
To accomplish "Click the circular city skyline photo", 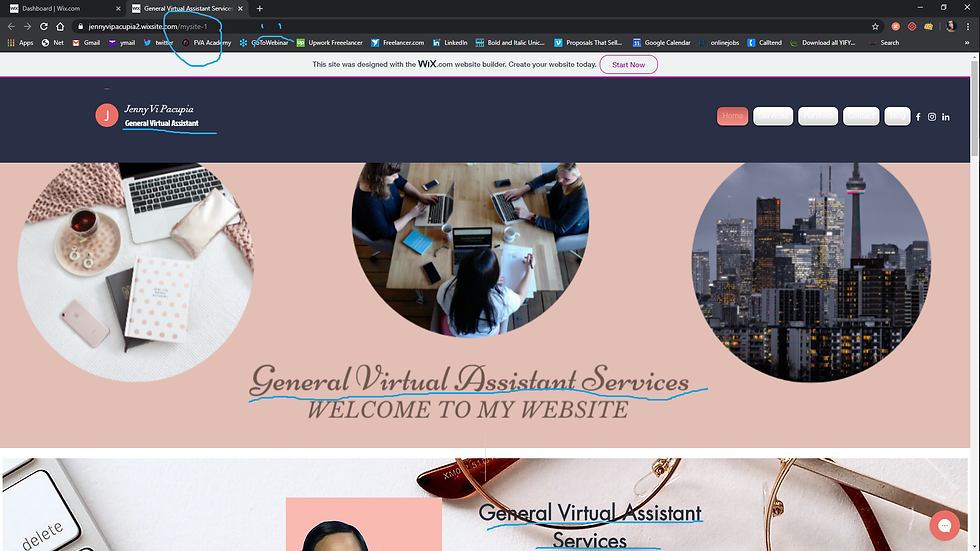I will (x=811, y=271).
